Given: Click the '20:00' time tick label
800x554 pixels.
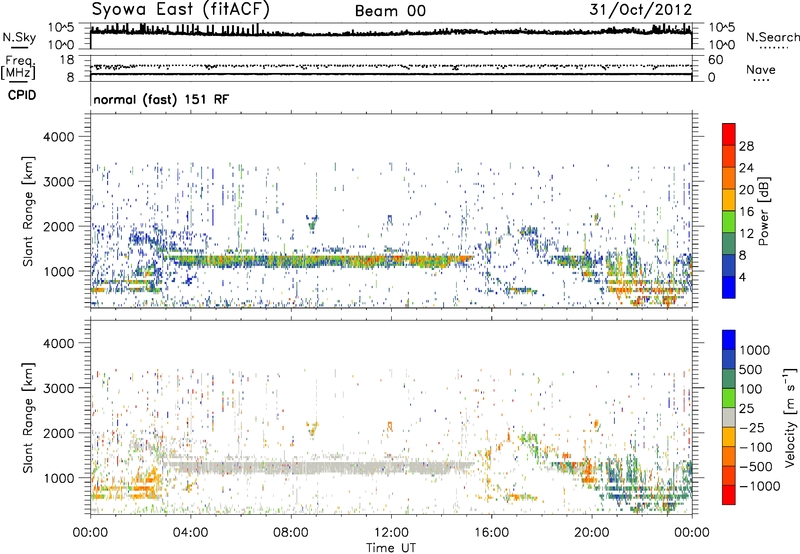Looking at the screenshot, I should [591, 533].
